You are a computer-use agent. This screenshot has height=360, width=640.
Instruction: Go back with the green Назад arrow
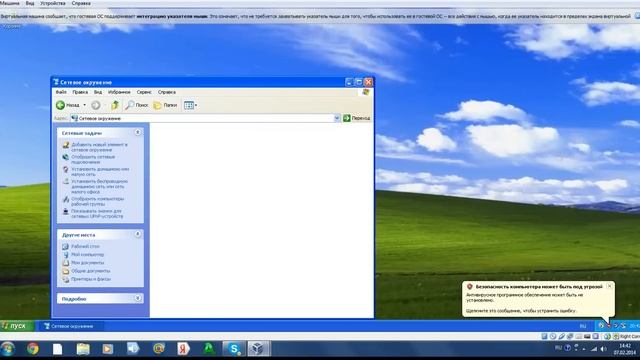[x=68, y=105]
